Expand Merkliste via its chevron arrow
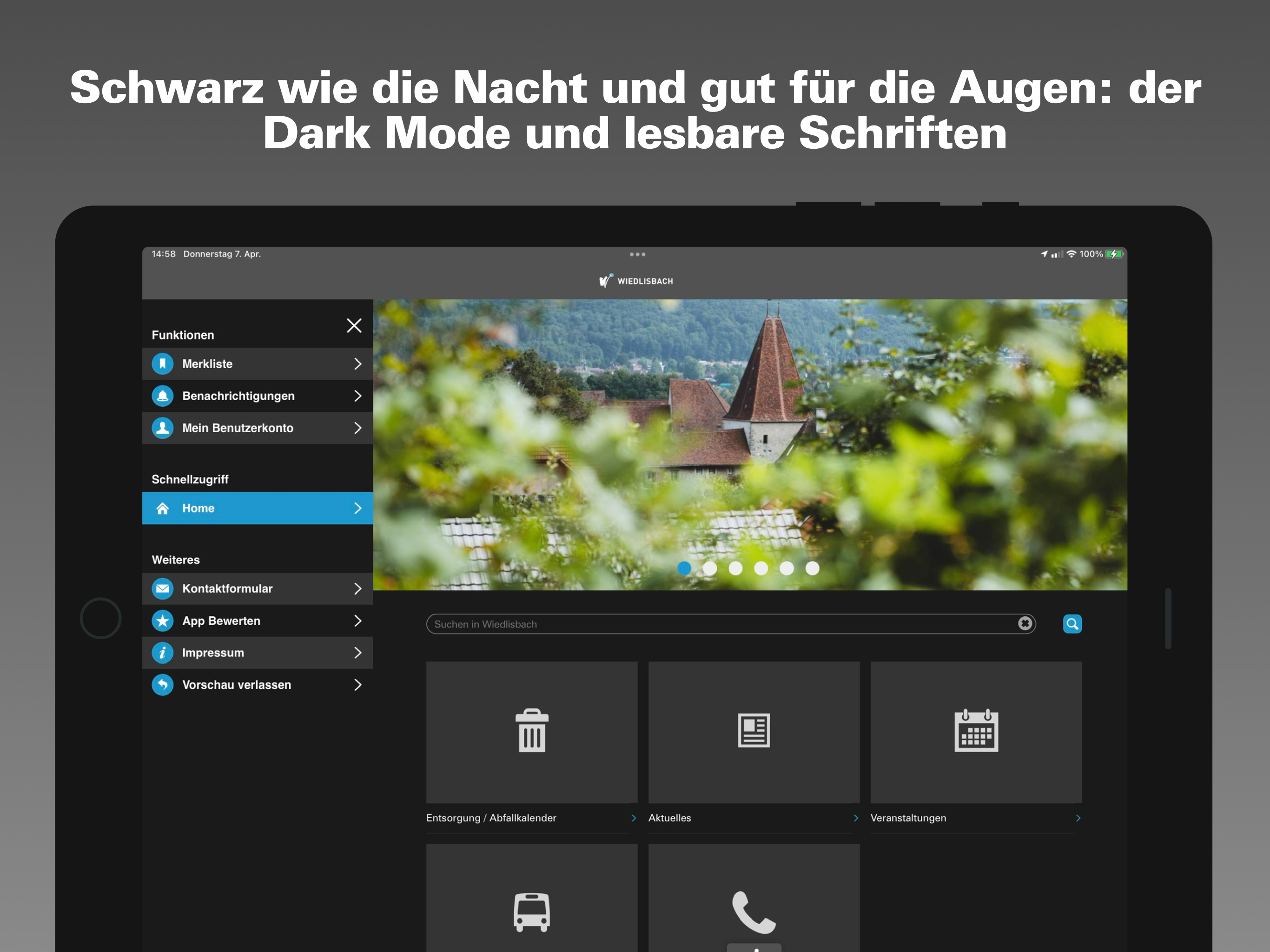 pyautogui.click(x=357, y=364)
